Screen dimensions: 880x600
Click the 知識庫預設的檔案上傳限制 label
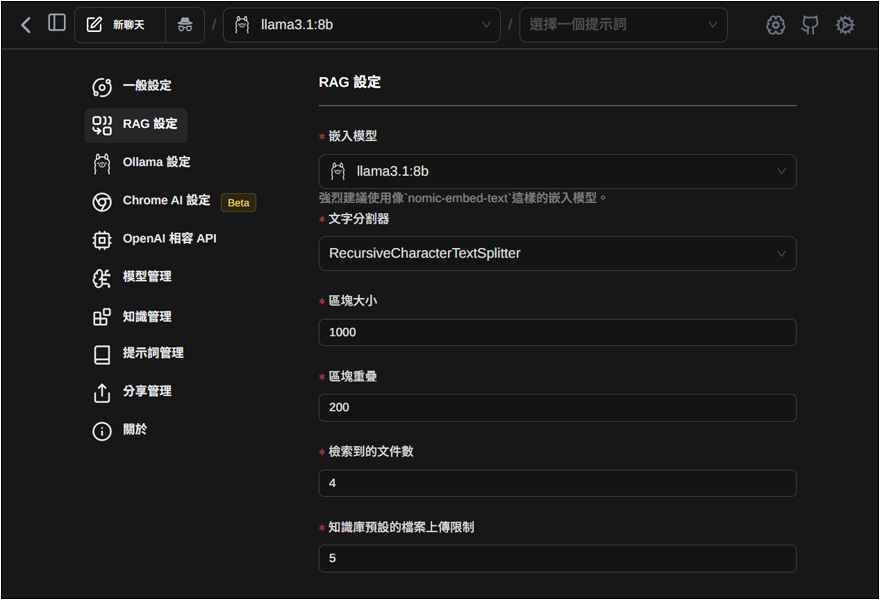click(x=401, y=527)
